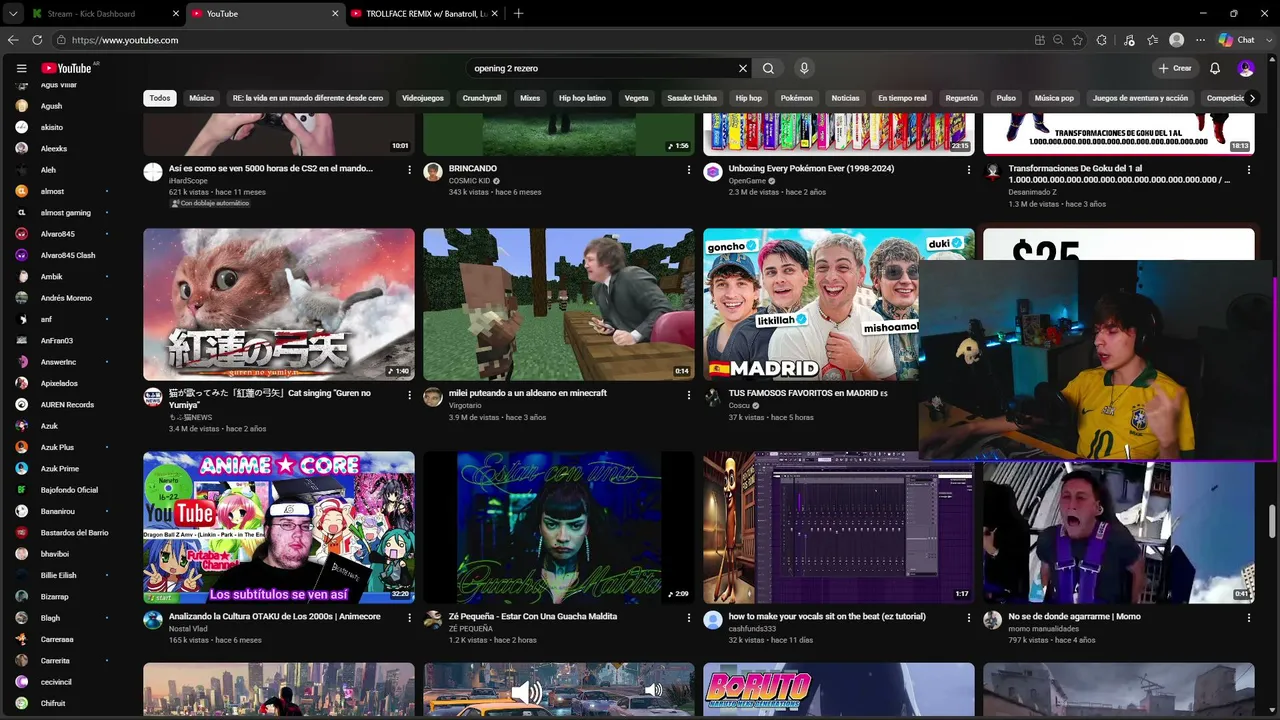Open YouTube notifications bell
The image size is (1280, 720).
1215,68
